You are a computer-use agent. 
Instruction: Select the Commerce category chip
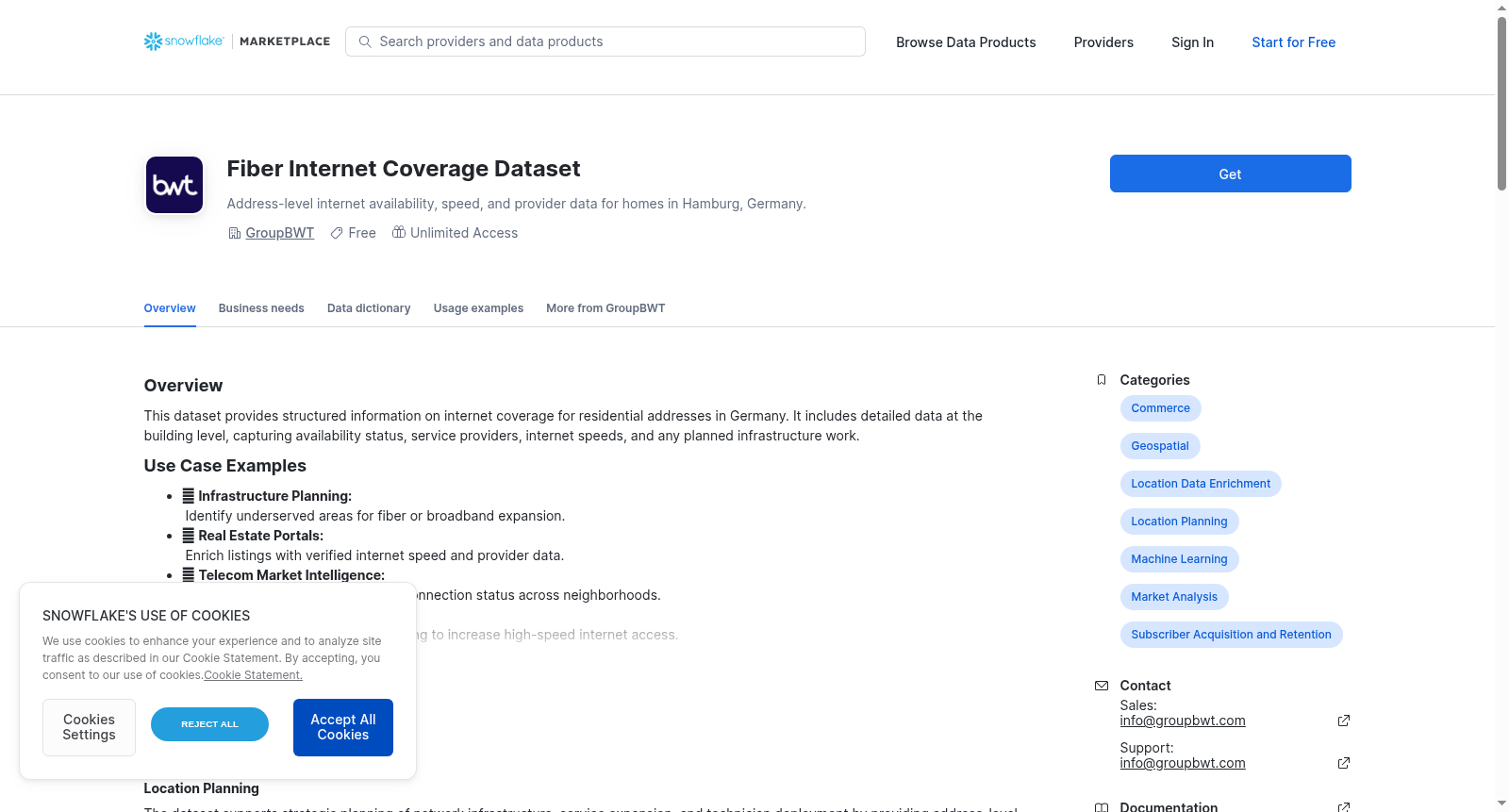1160,408
